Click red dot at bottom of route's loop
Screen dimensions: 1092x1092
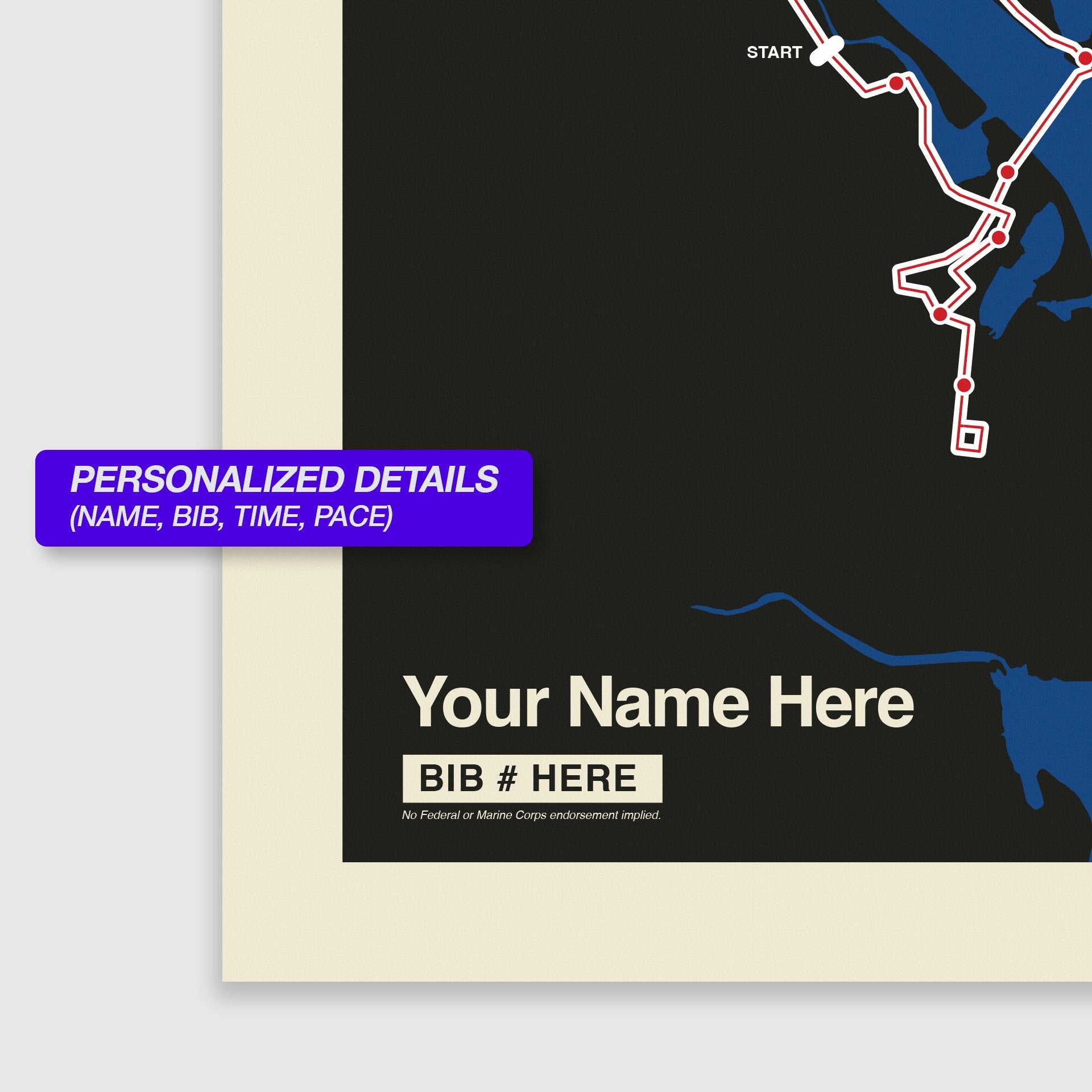[940, 314]
